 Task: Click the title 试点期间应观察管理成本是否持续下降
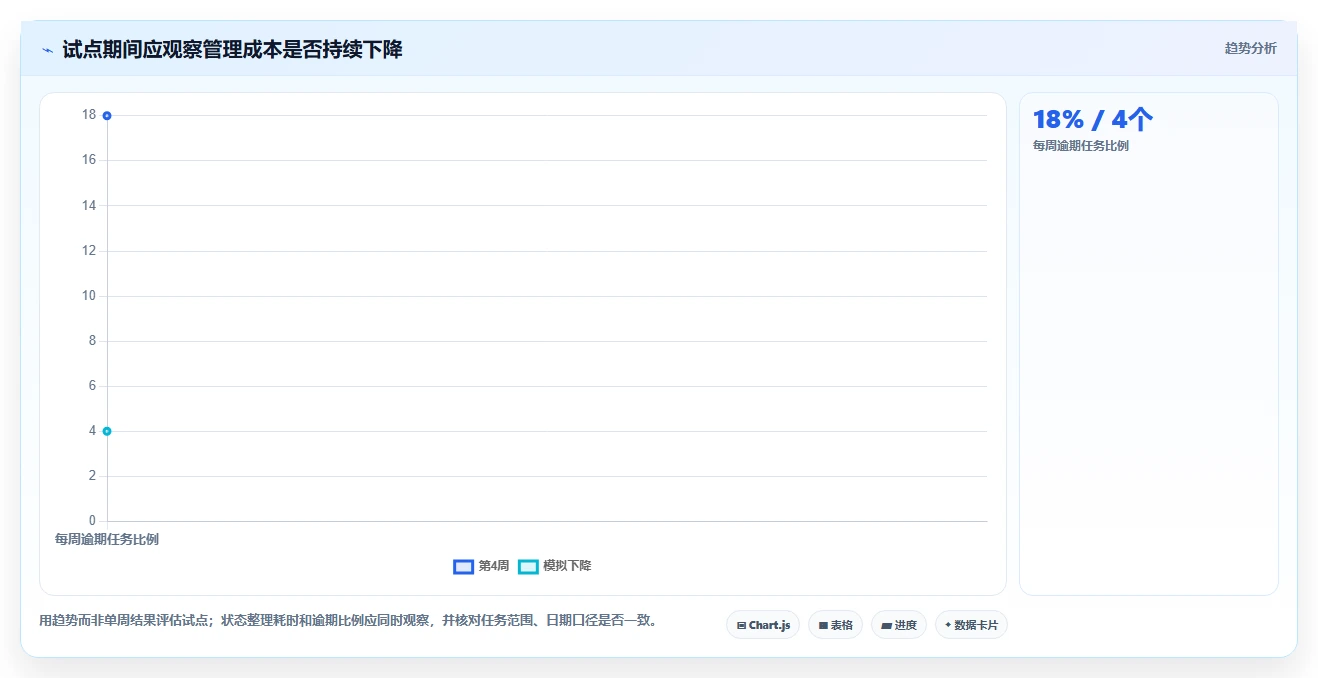pyautogui.click(x=232, y=49)
